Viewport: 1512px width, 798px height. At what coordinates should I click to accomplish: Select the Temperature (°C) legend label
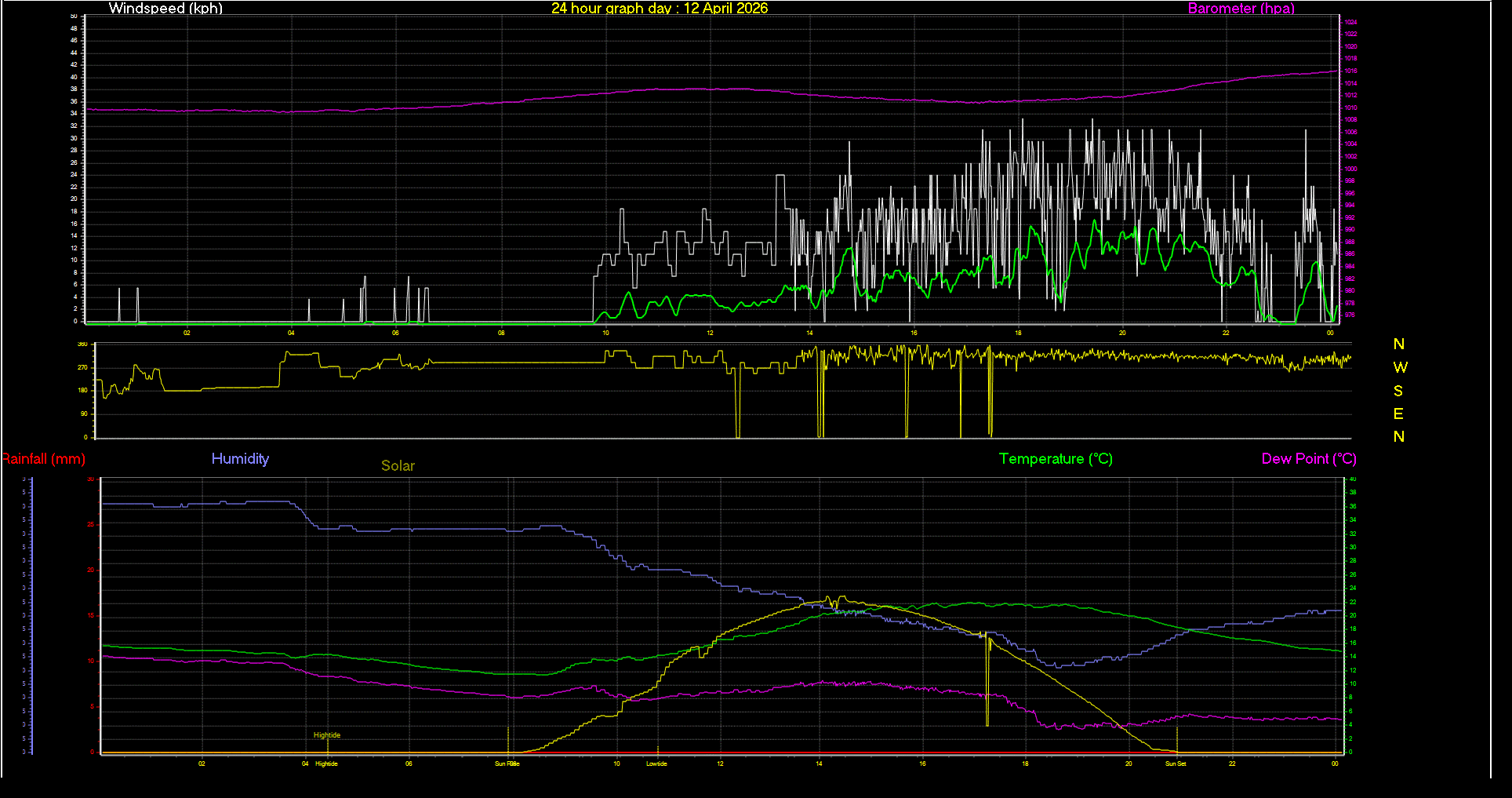point(1055,459)
